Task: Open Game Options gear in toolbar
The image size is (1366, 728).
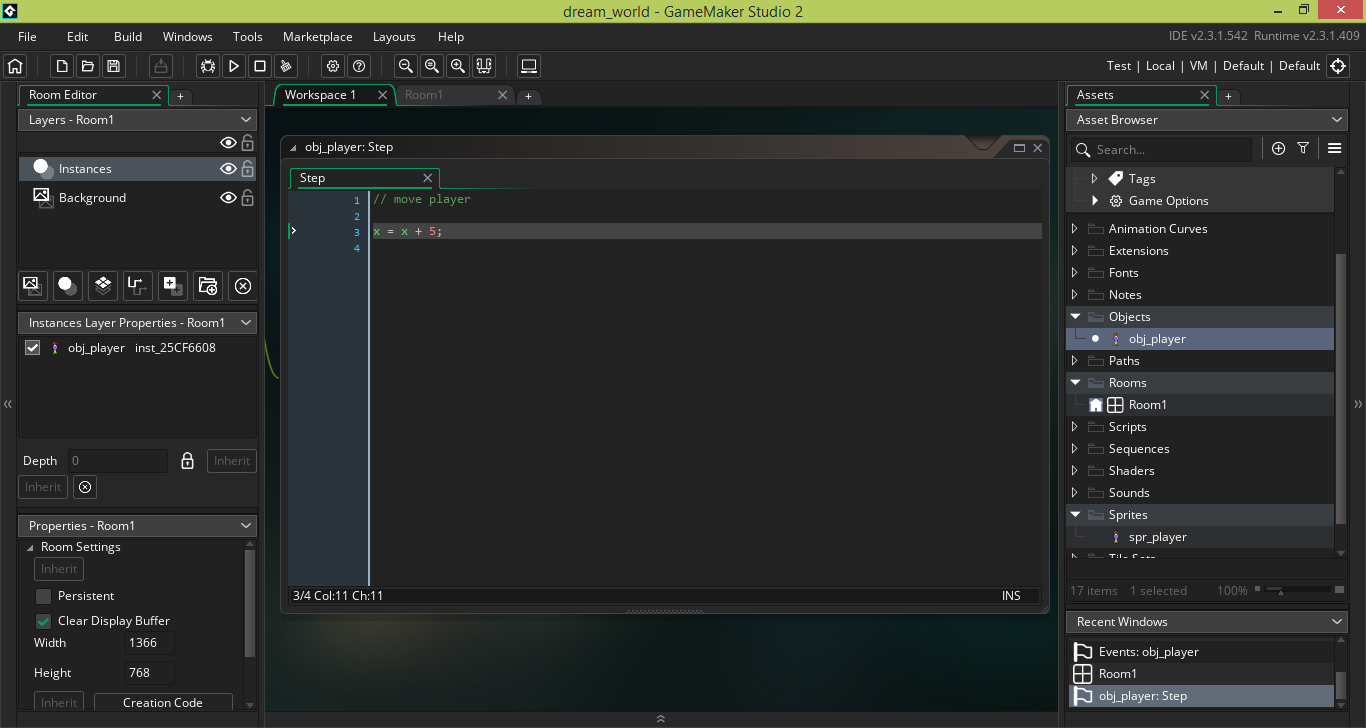Action: (333, 66)
